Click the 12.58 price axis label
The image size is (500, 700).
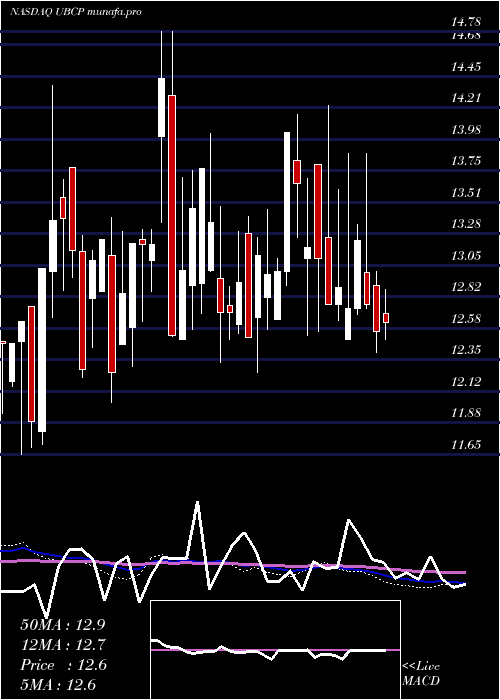tap(466, 319)
